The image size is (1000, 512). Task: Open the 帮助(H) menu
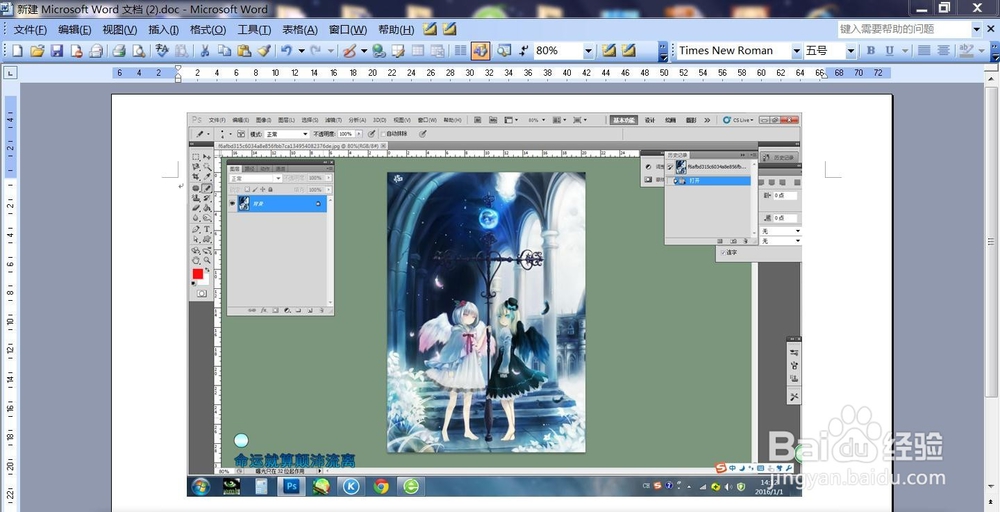[x=396, y=30]
